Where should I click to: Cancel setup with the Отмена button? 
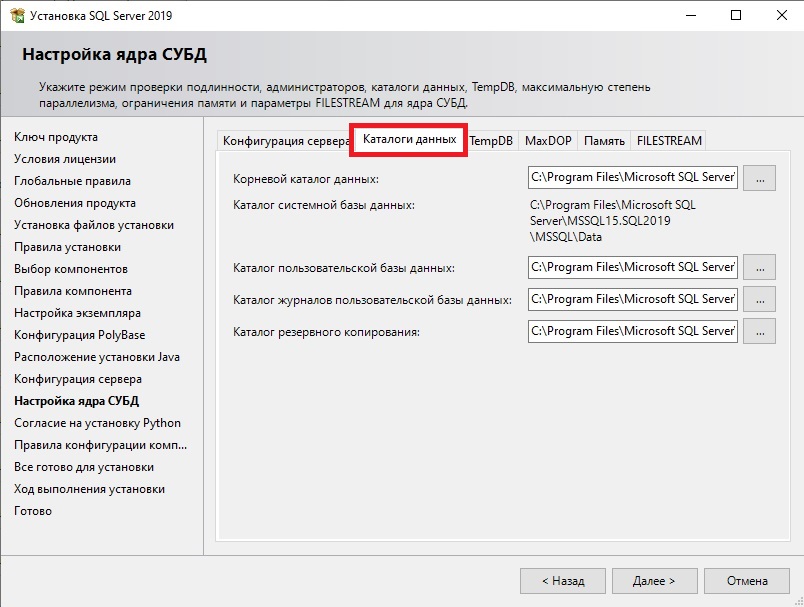click(747, 581)
